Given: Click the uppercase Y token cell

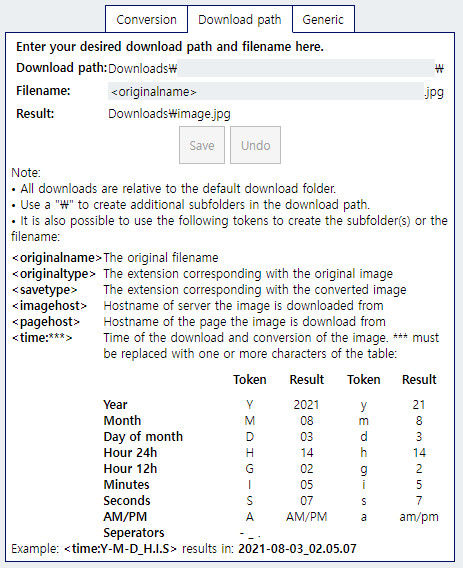Looking at the screenshot, I should tap(250, 405).
